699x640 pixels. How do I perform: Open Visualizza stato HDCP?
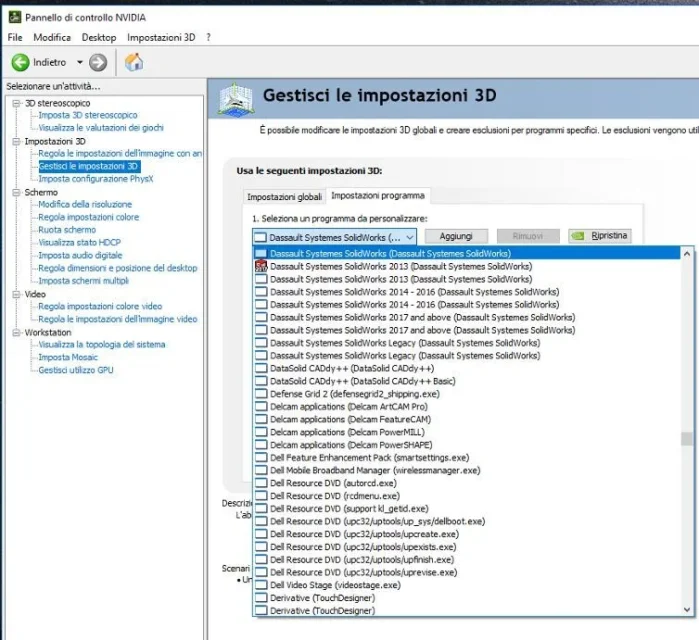tap(79, 242)
